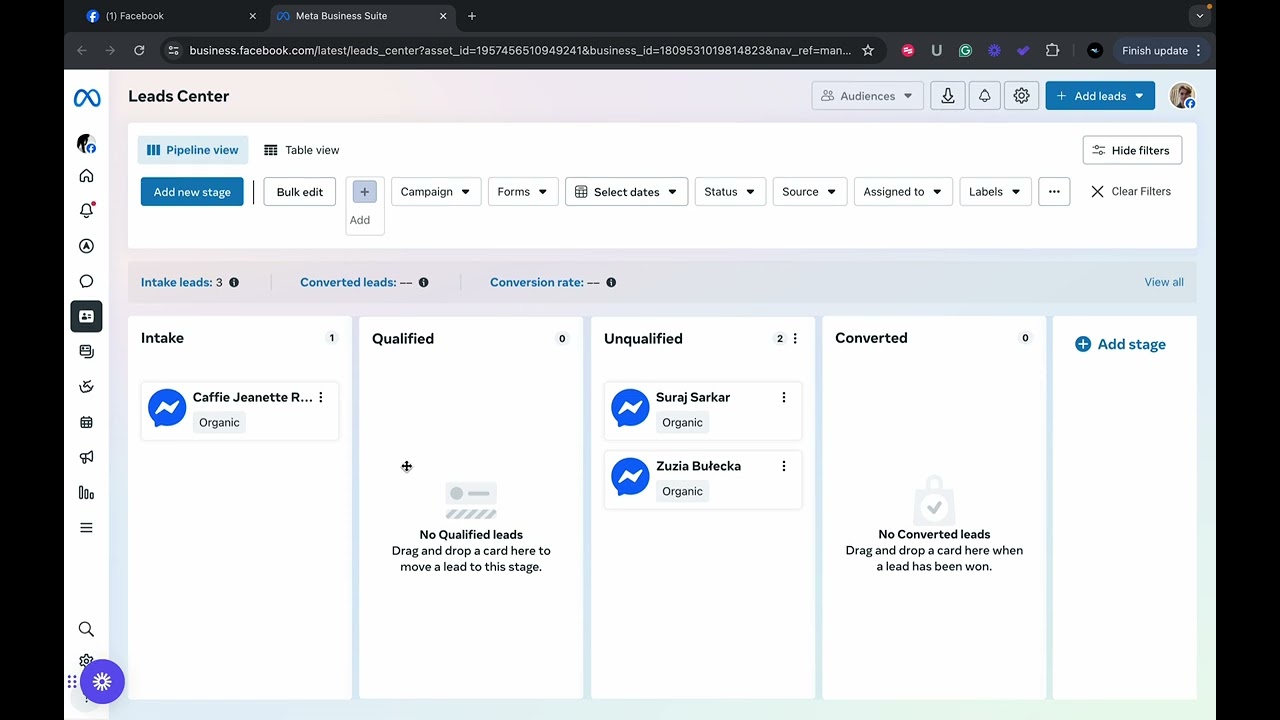Viewport: 1280px width, 720px height.
Task: Open options for Suraj Sarkar lead card
Action: point(783,397)
